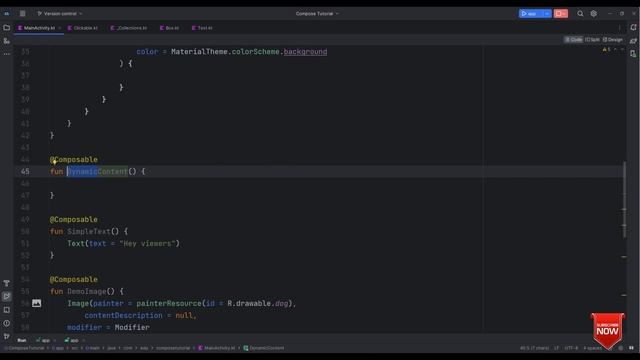
Task: Open Notifications bell on right sidebar
Action: (x=633, y=27)
